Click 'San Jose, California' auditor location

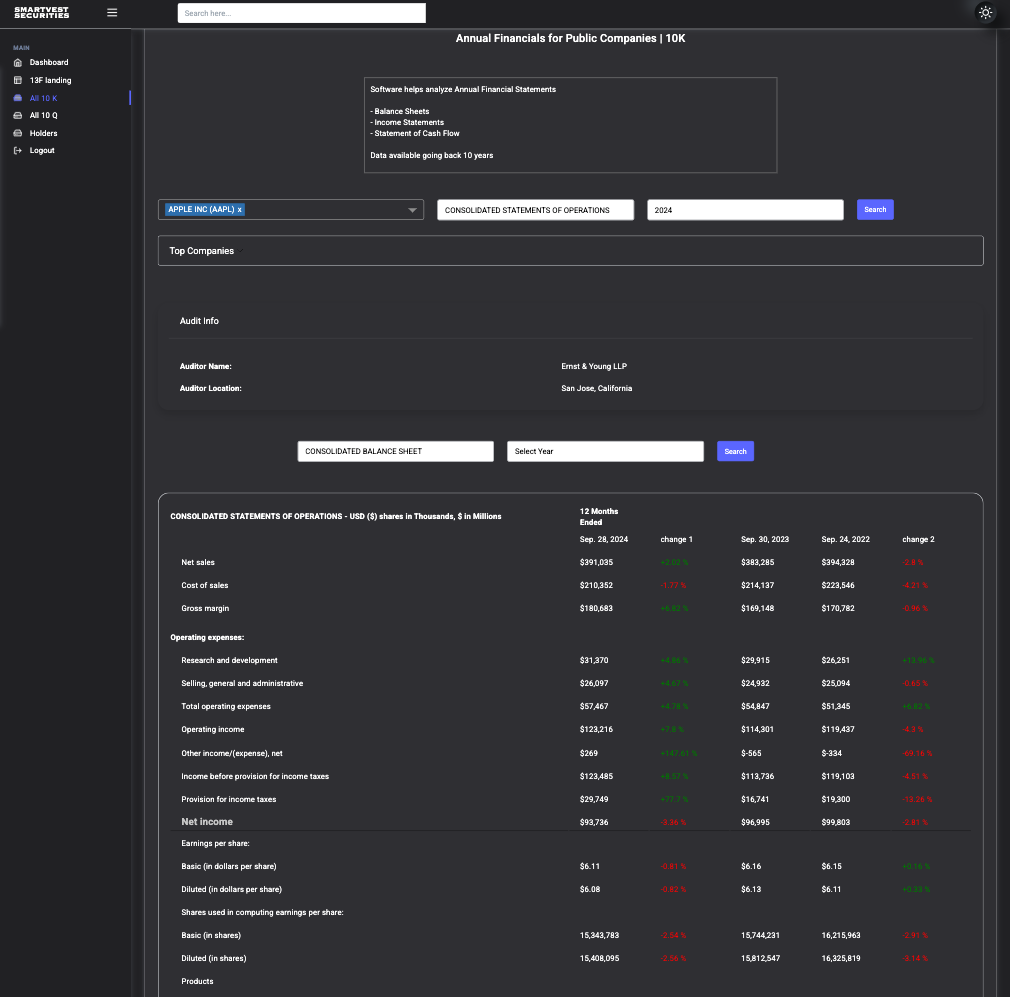pos(596,388)
